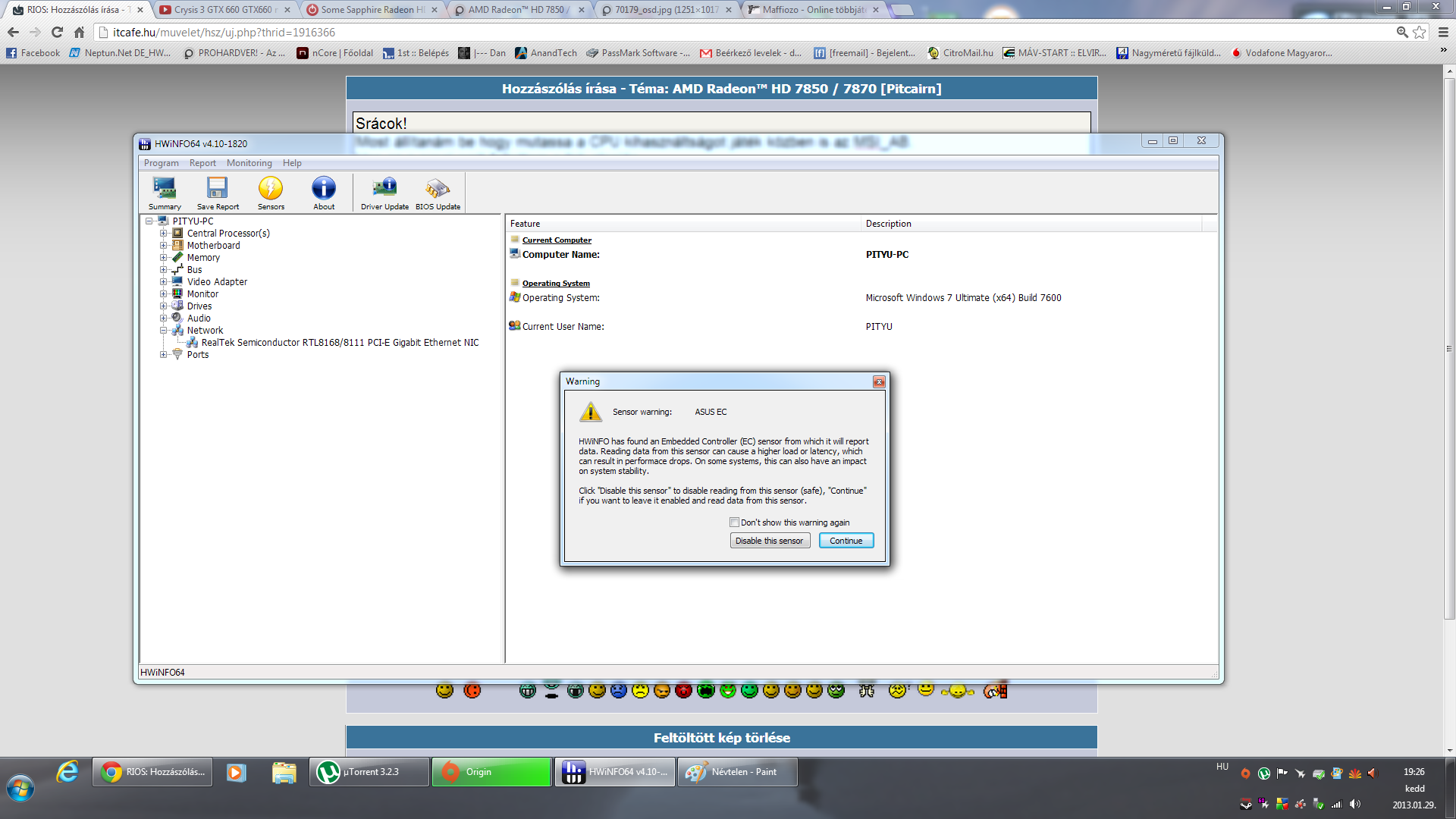
Task: Open the Monitoring menu
Action: pyautogui.click(x=249, y=163)
